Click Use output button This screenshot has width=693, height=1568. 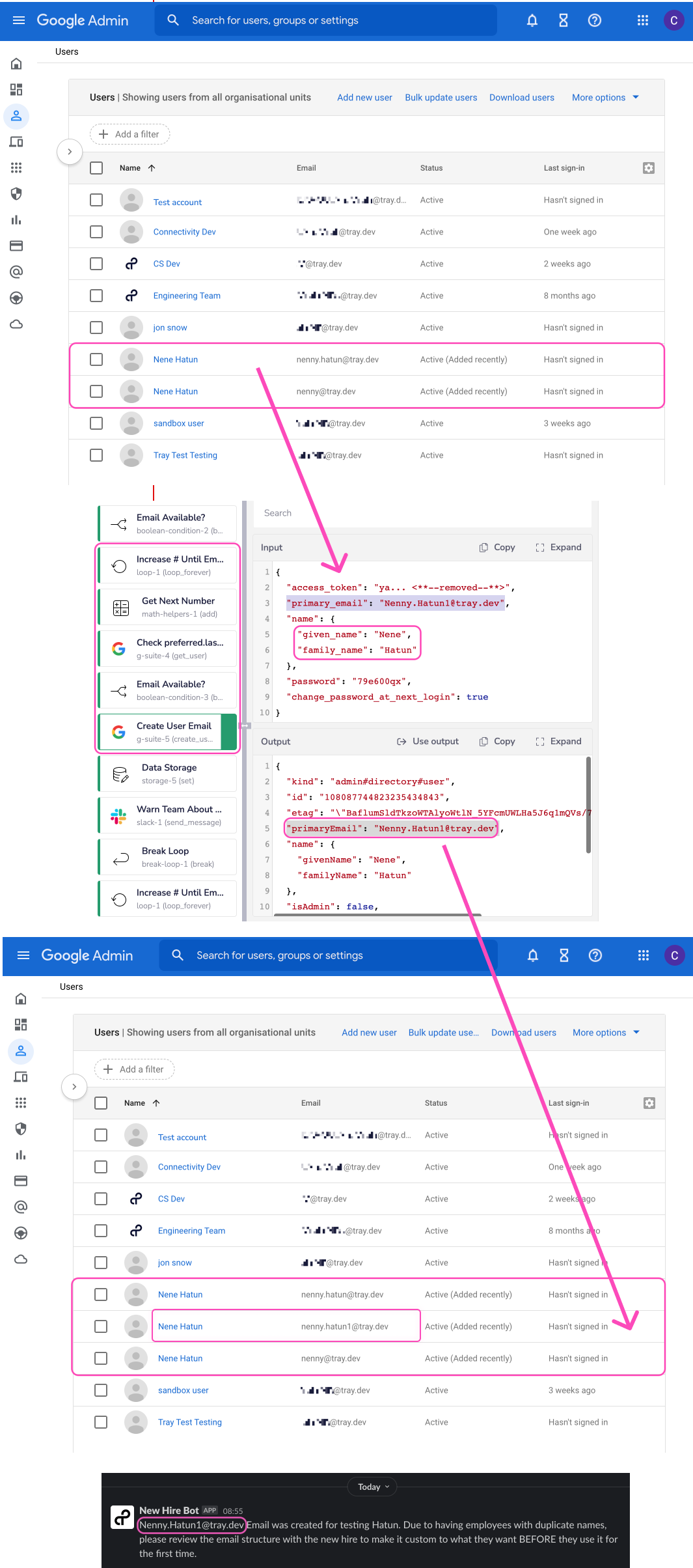428,742
